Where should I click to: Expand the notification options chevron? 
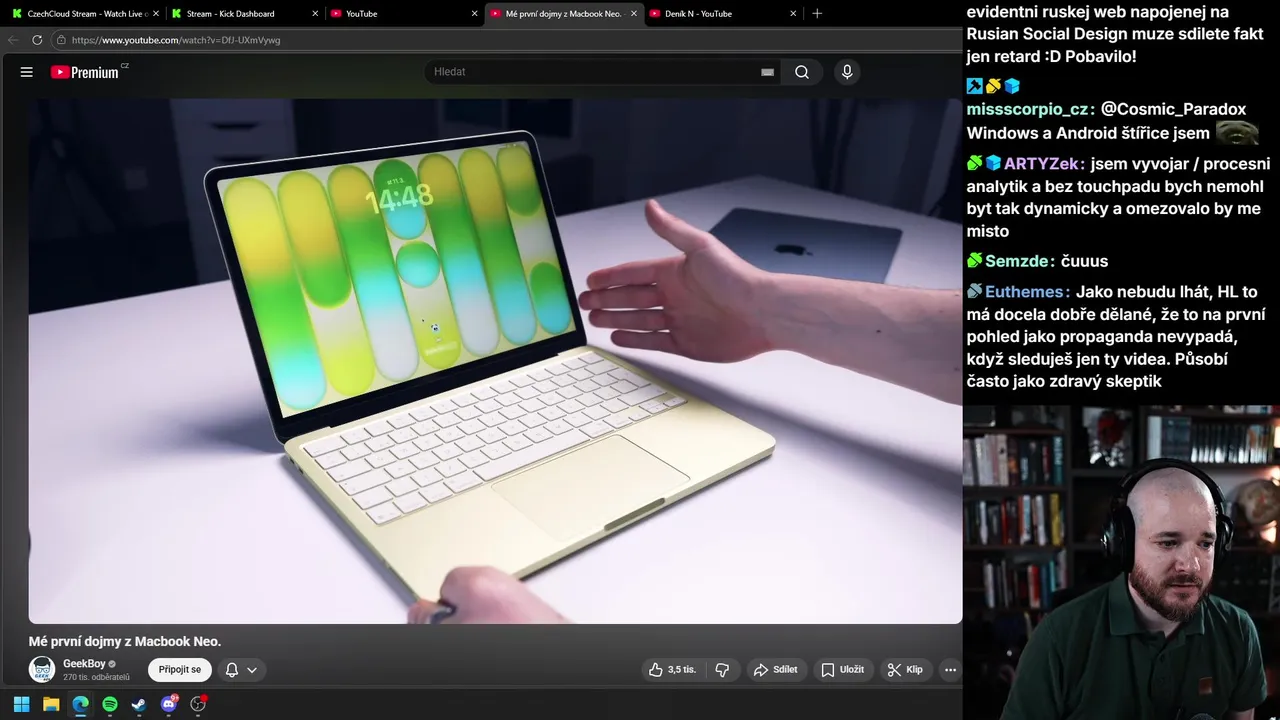pos(252,670)
